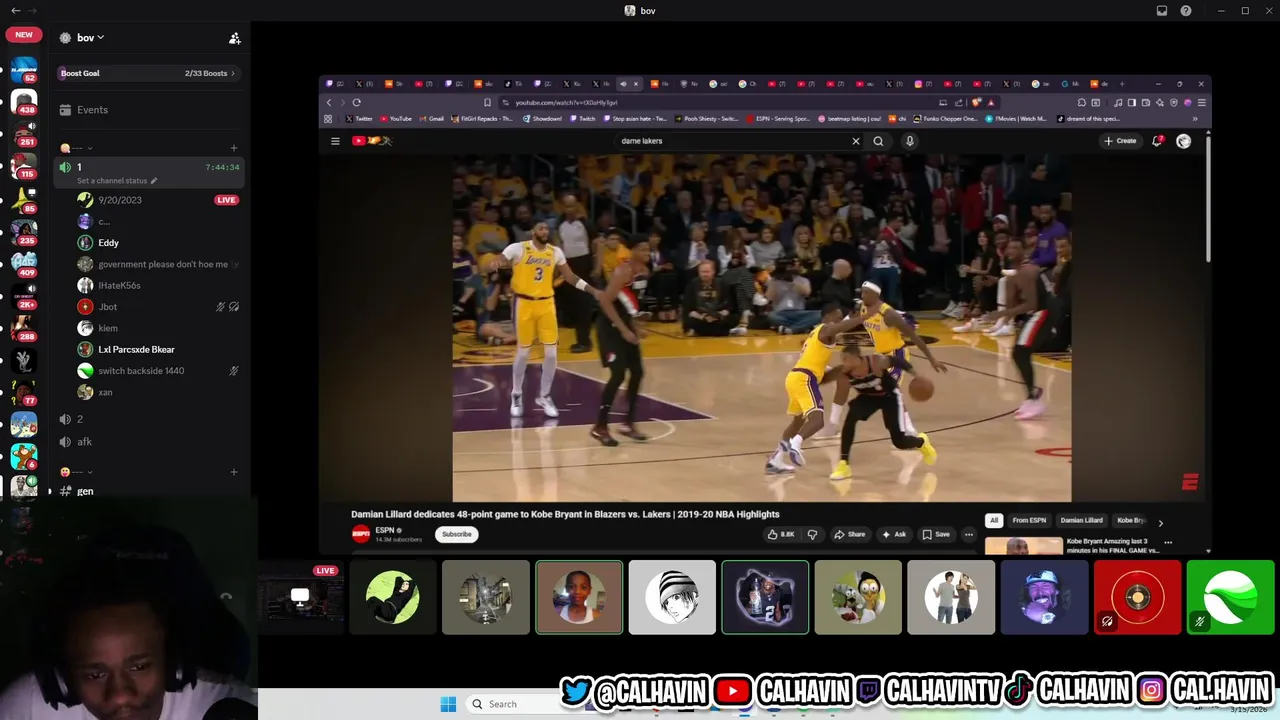Open the monkey server icon with badge 6

pos(24,456)
